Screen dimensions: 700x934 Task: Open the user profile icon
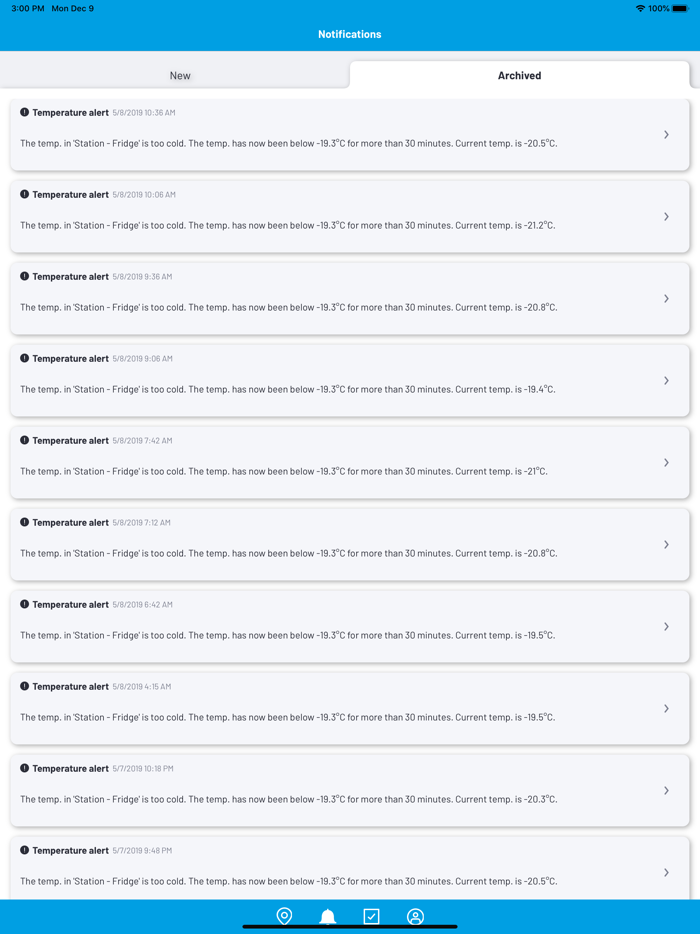[x=415, y=916]
